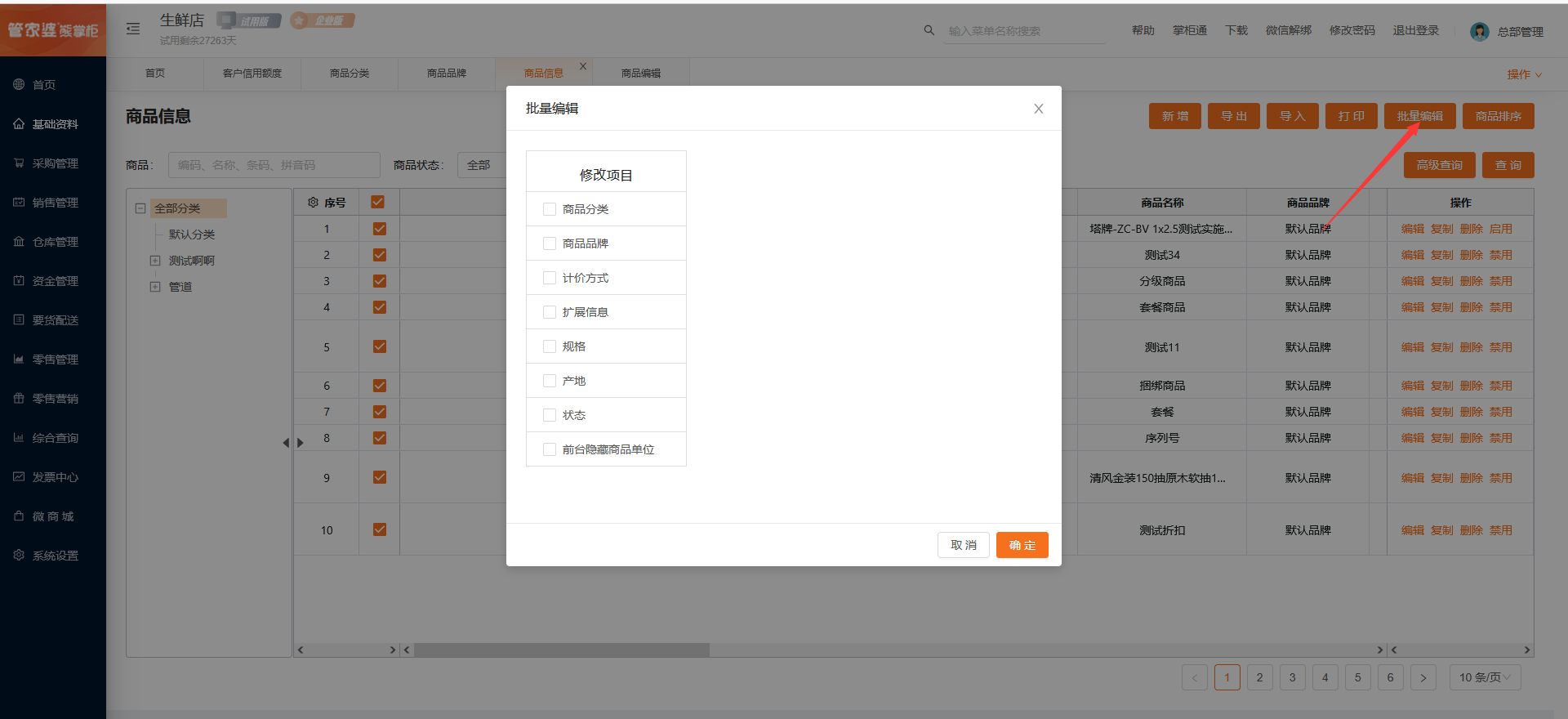Go to previous page arrow in pagination
1568x719 pixels.
(1195, 677)
